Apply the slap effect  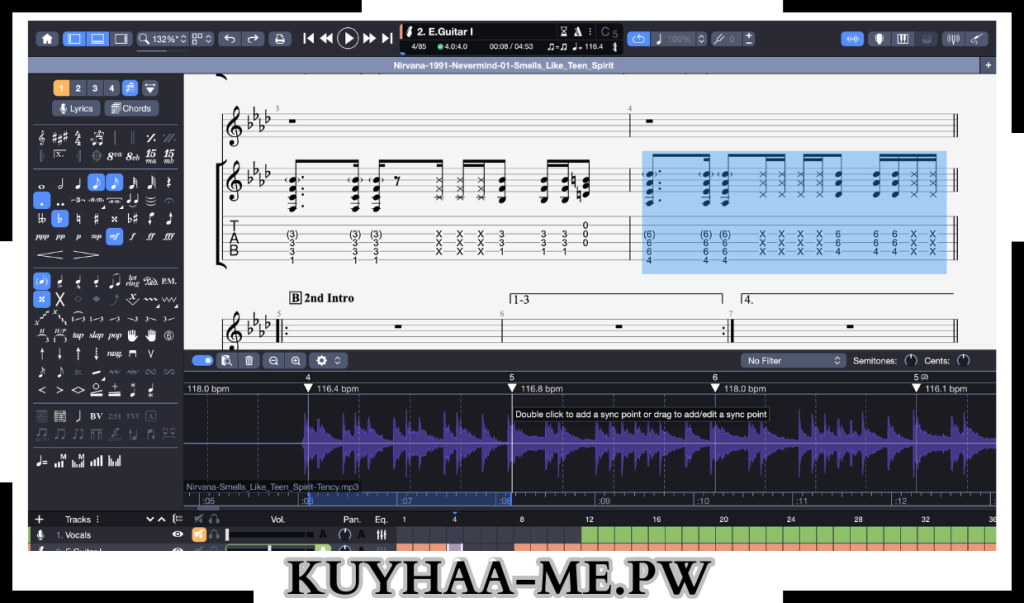coord(97,335)
